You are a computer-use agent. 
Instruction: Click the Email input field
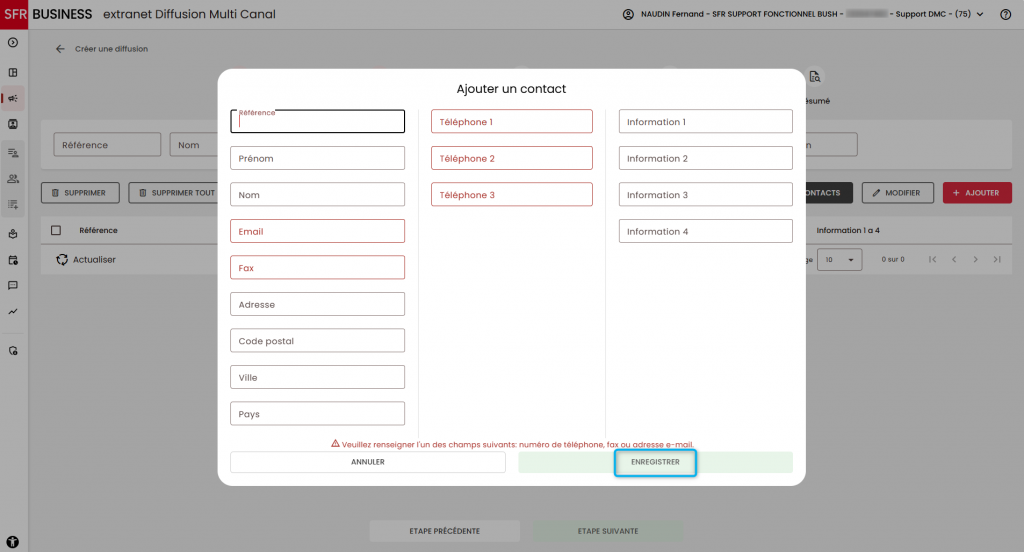[317, 231]
